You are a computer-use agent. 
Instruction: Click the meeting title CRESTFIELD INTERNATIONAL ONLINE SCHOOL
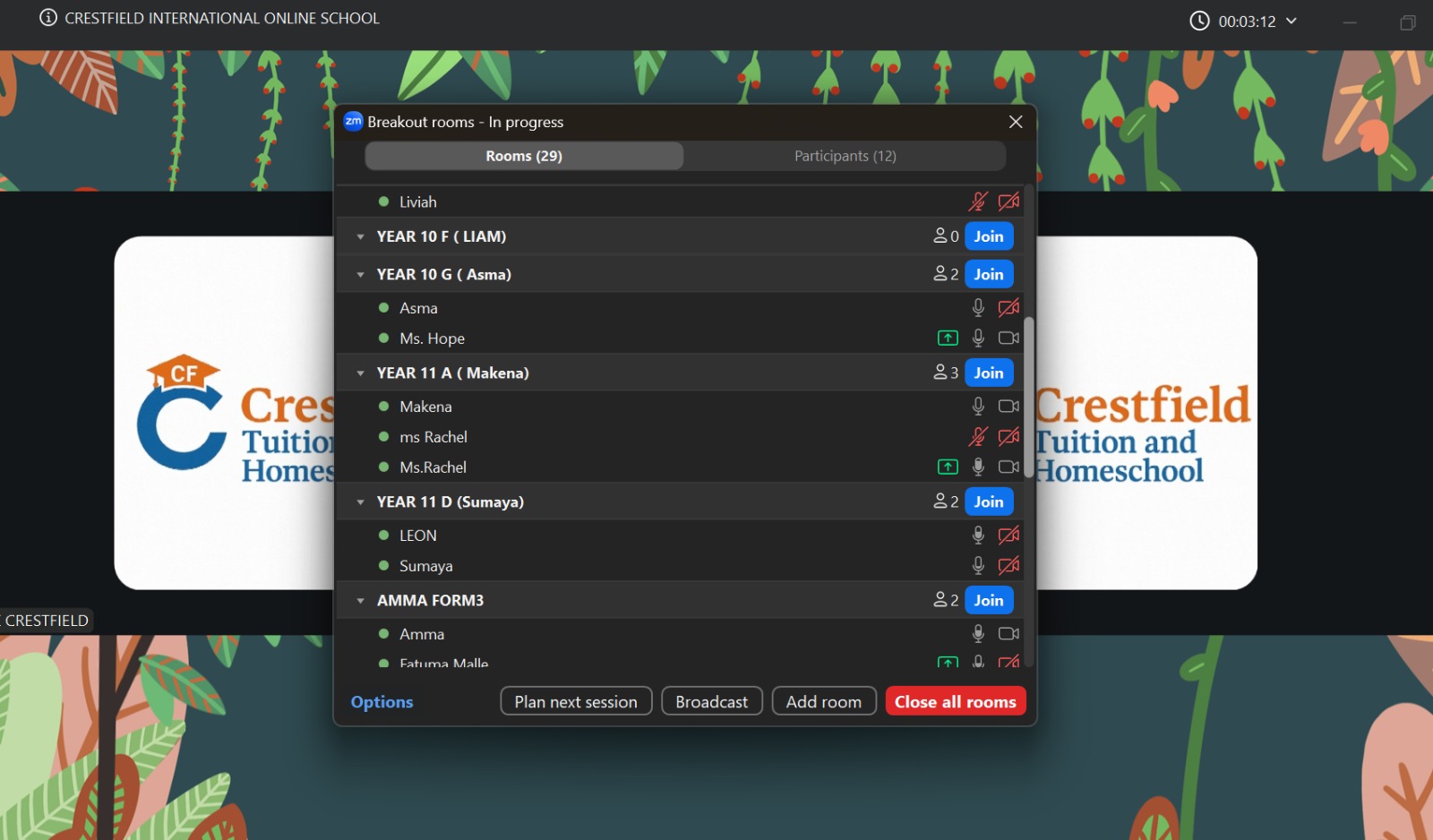click(x=222, y=18)
